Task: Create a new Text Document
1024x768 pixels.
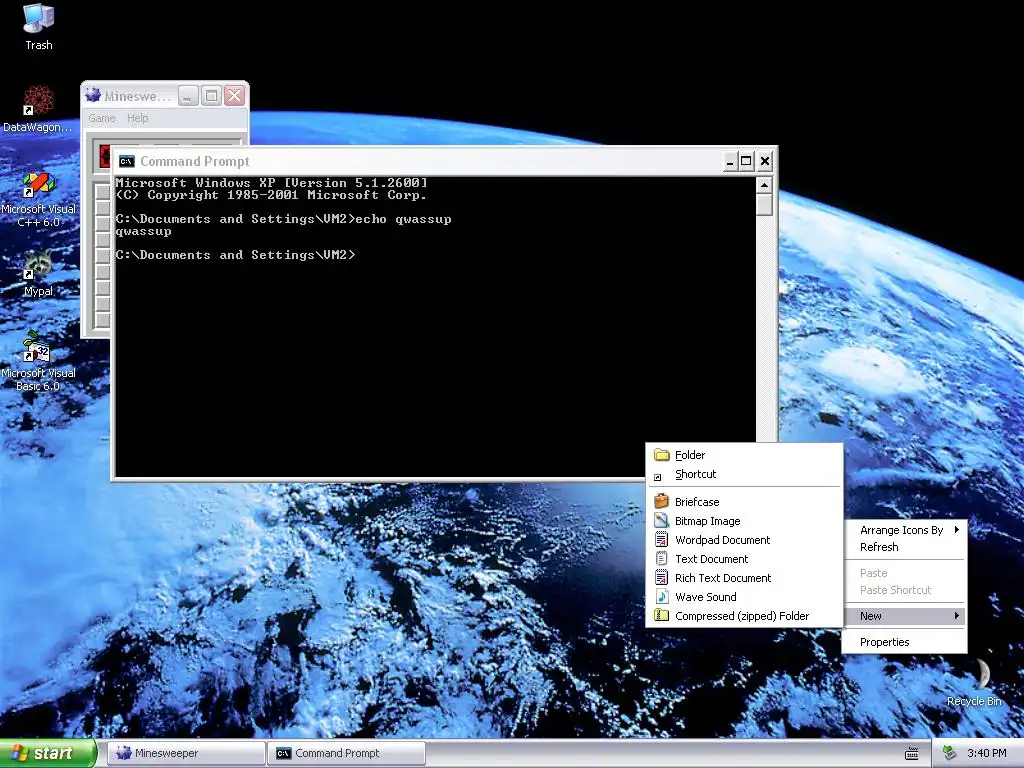Action: (744, 558)
